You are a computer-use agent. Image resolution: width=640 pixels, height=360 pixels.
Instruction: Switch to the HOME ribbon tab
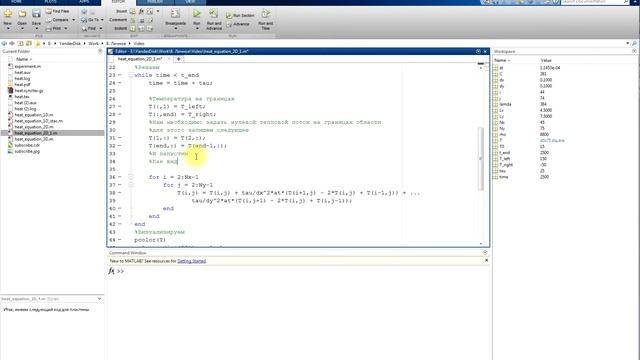[x=16, y=2]
